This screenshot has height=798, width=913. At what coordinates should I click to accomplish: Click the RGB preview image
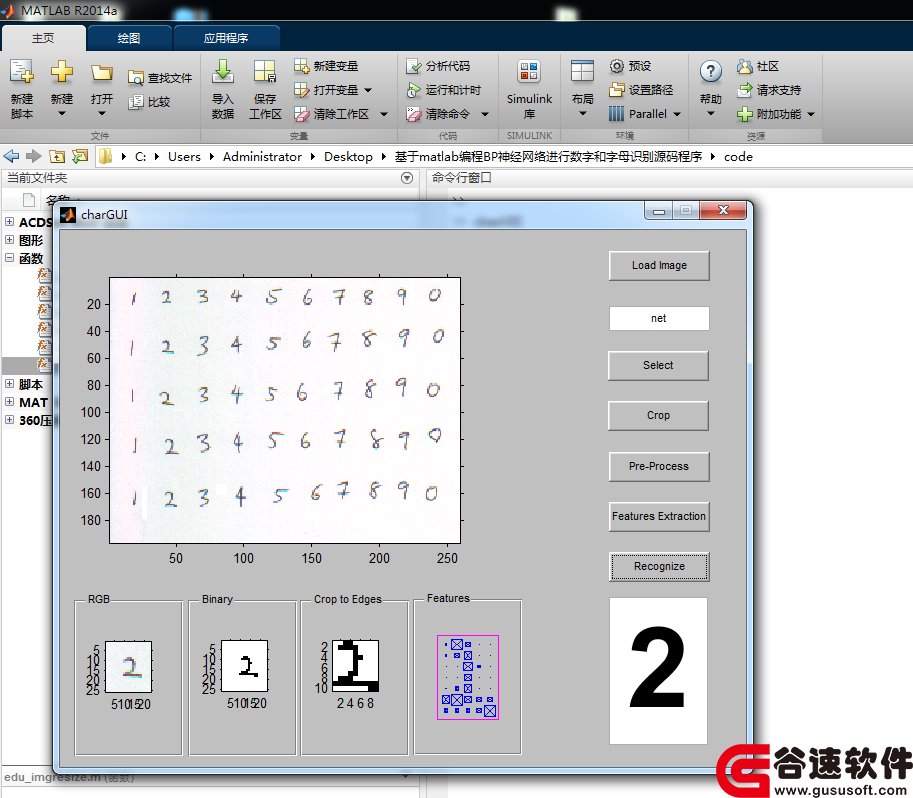click(128, 666)
